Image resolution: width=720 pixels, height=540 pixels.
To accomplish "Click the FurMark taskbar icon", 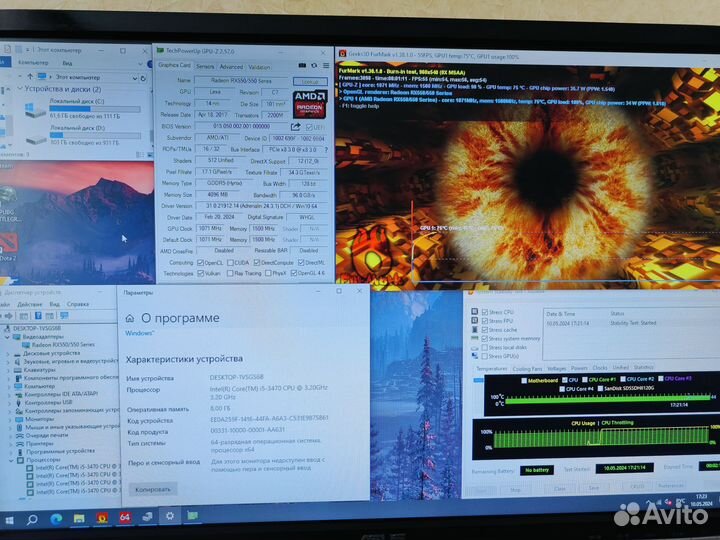I will pyautogui.click(x=102, y=518).
